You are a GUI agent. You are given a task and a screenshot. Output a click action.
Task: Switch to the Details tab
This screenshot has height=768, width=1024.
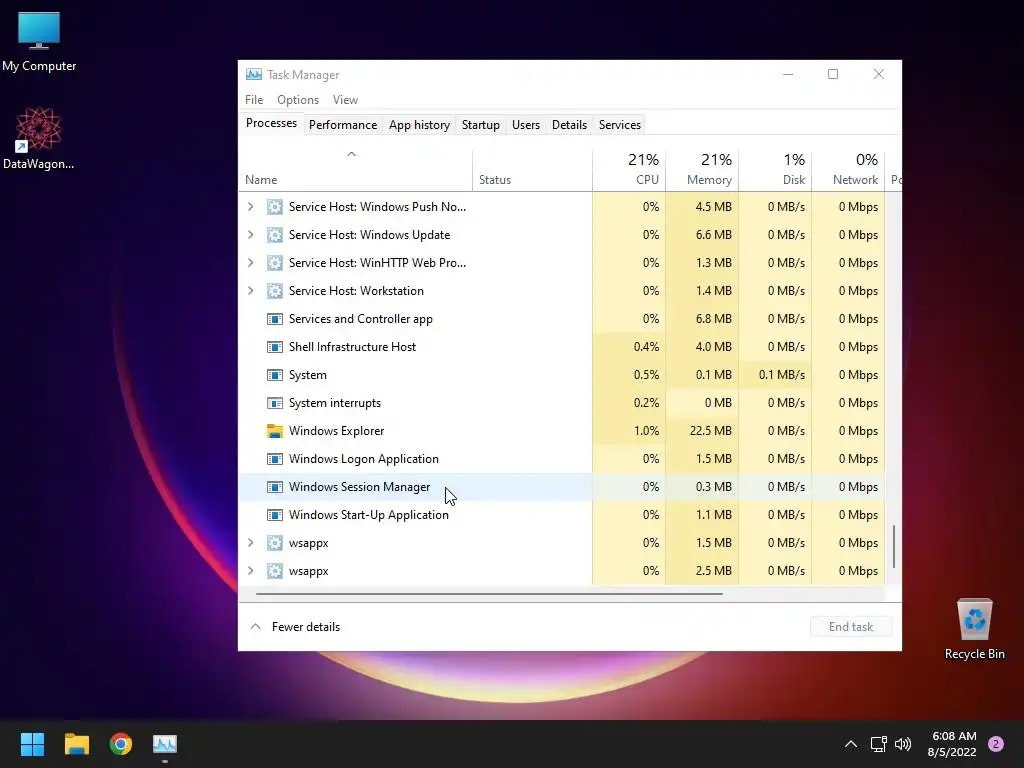pyautogui.click(x=569, y=125)
